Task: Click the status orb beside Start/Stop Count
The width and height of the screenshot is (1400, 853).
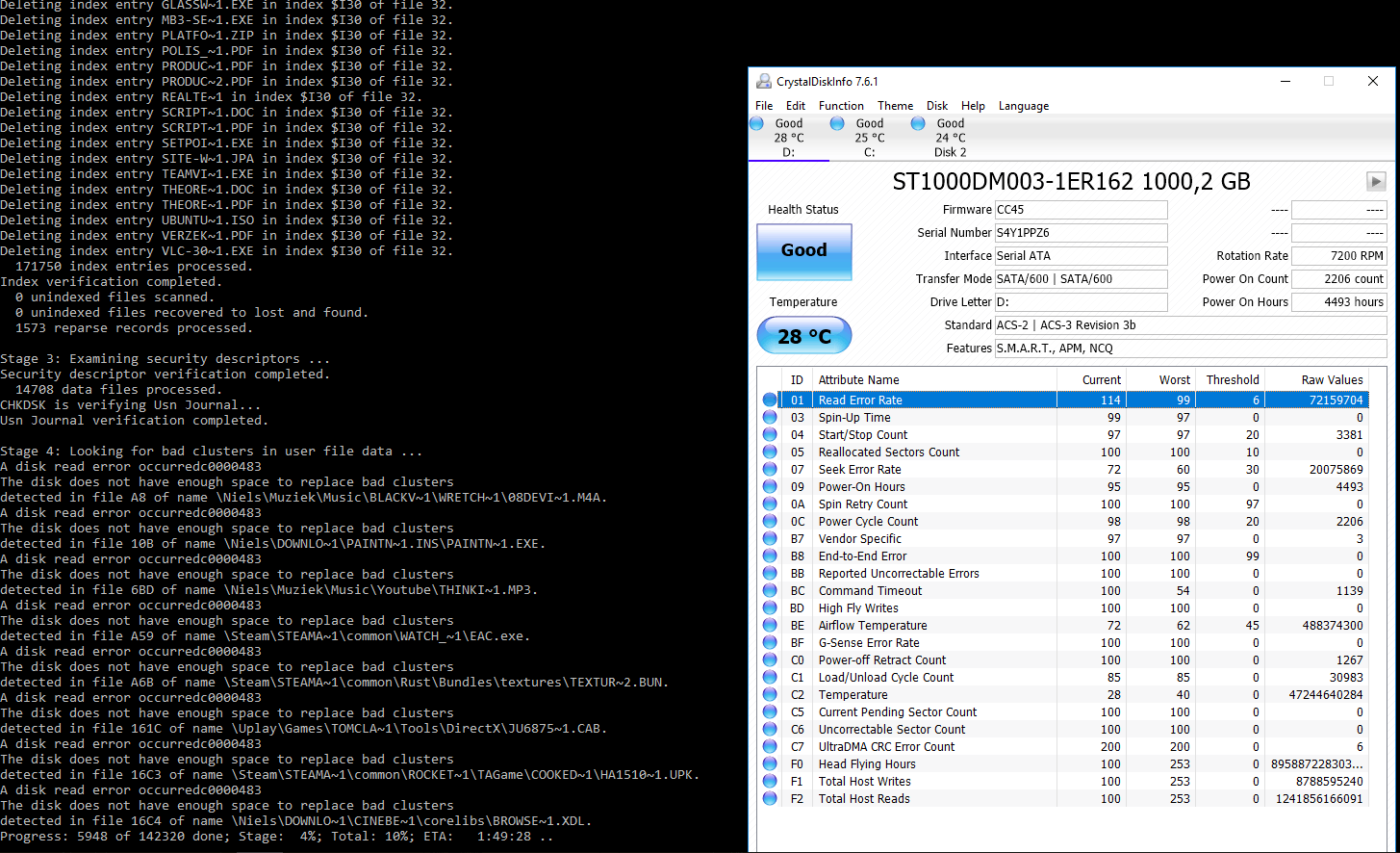Action: (770, 434)
